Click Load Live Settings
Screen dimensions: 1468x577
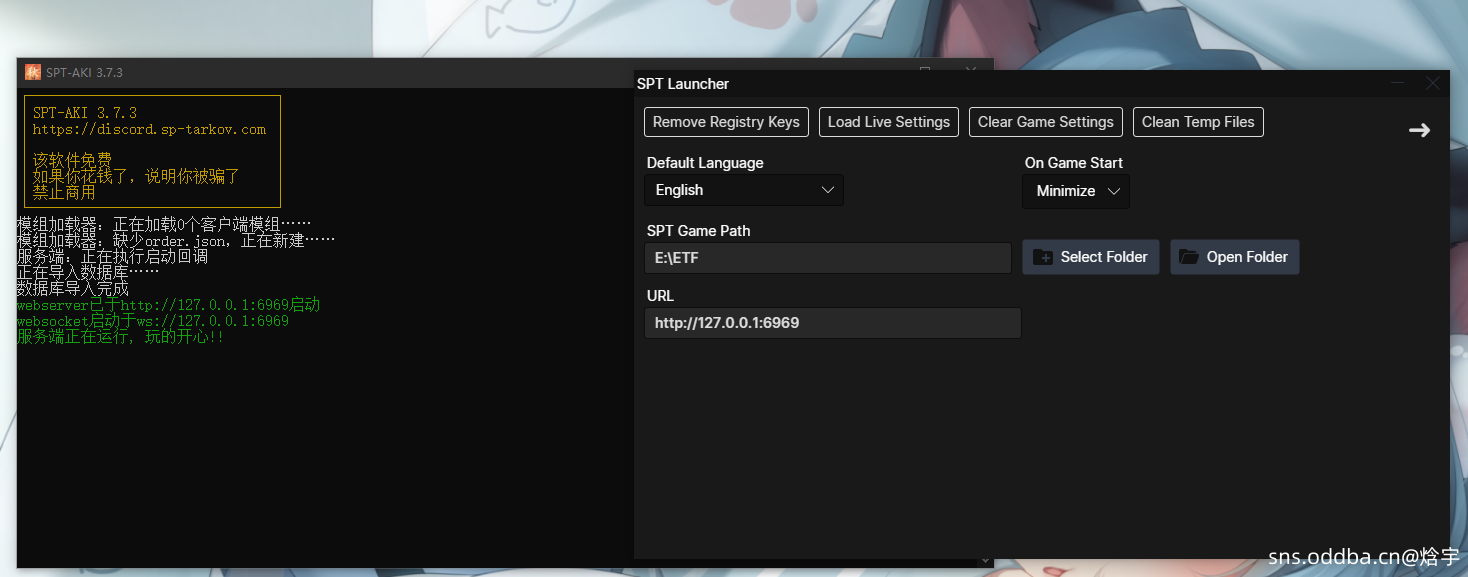[889, 122]
